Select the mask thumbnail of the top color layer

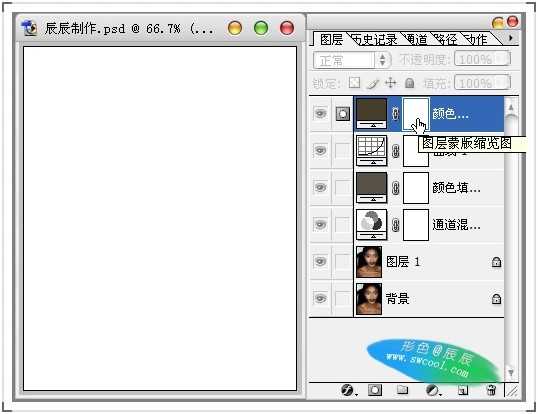click(416, 114)
